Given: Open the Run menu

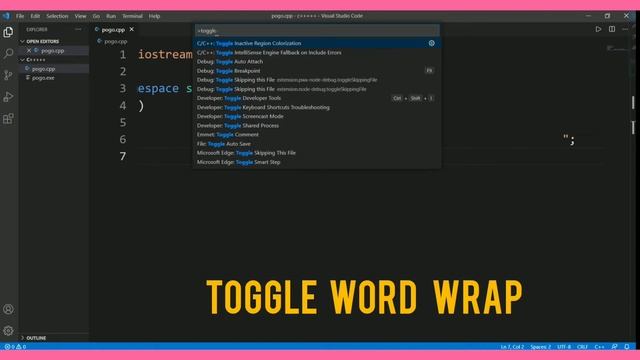Looking at the screenshot, I should [111, 16].
